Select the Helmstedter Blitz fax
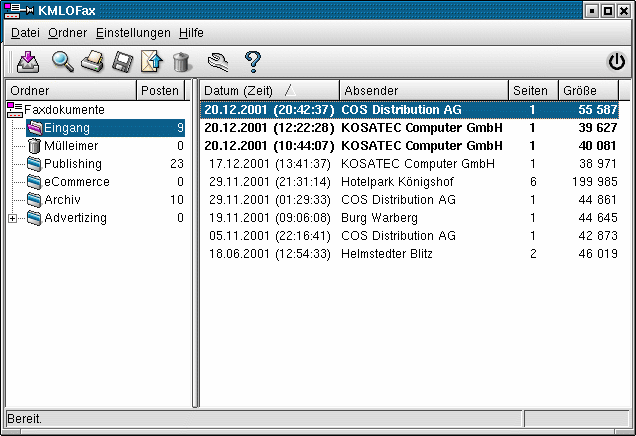Screen dimensions: 636x436 410,254
